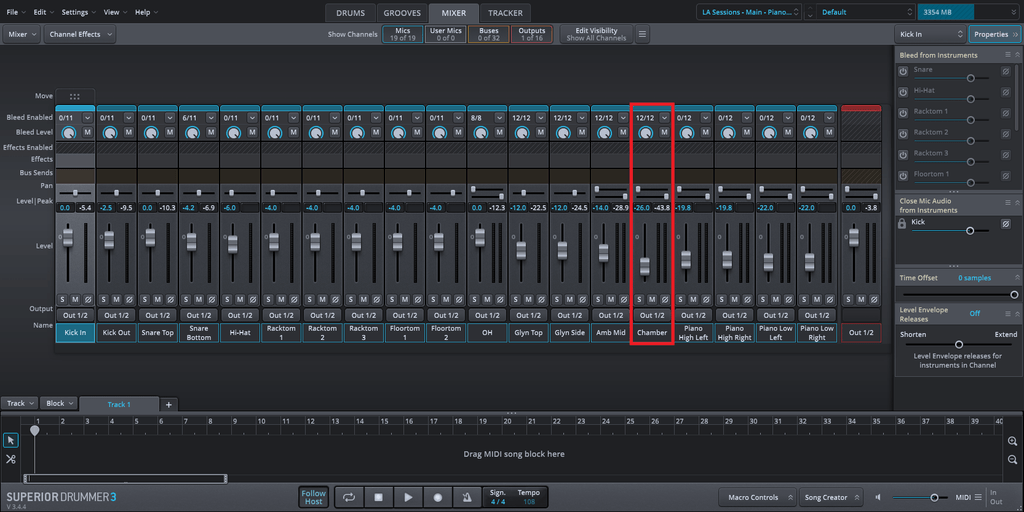Toggle the Follow Host button
Screen dimensions: 1024x512
click(313, 497)
